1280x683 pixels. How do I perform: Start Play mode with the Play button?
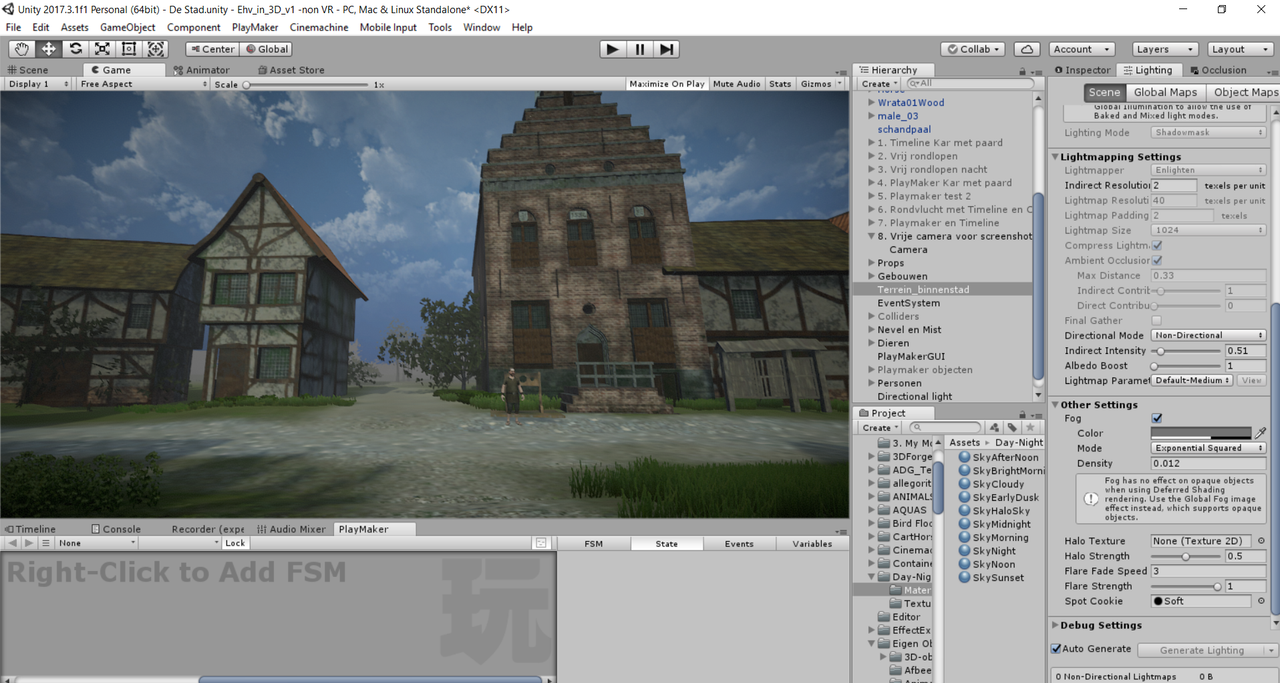click(613, 49)
